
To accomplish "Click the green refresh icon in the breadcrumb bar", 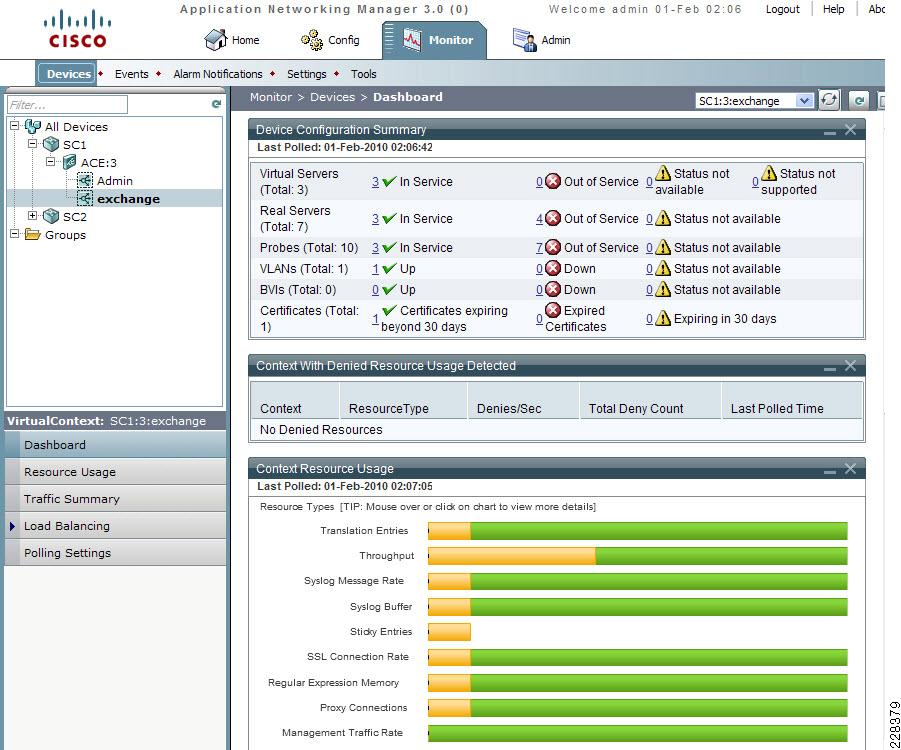I will [x=859, y=101].
